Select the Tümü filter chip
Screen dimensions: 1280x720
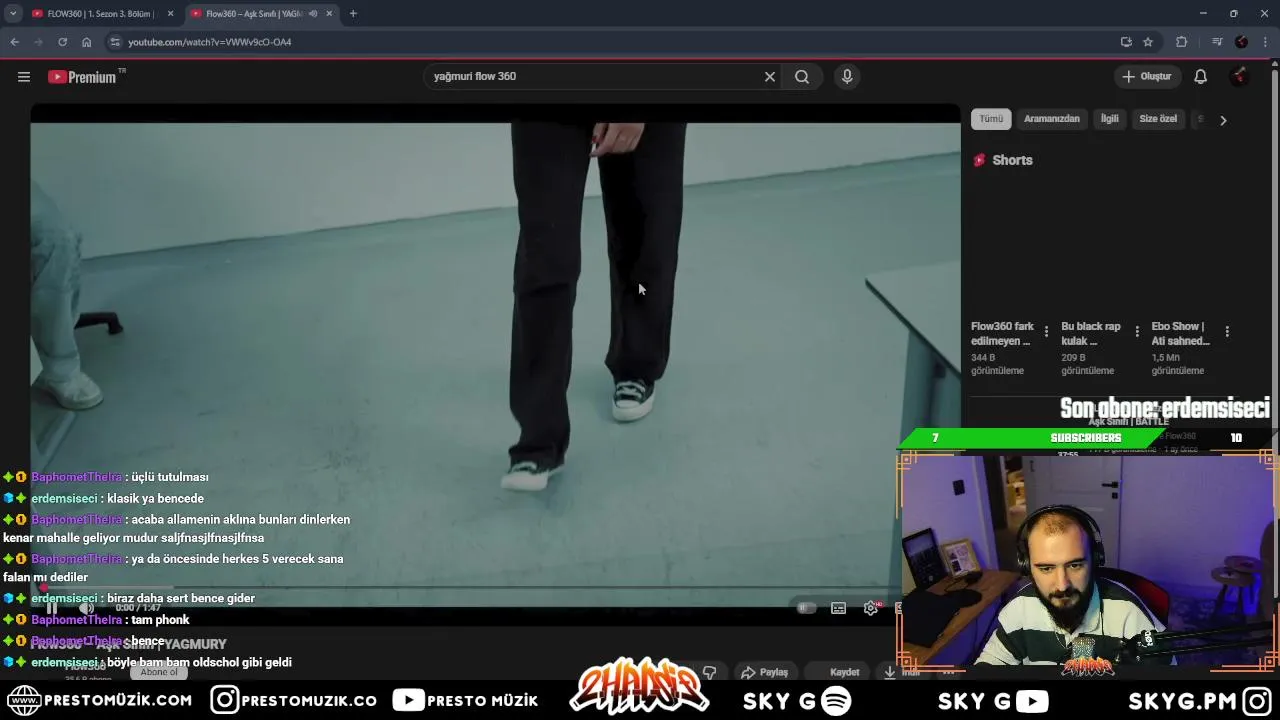pyautogui.click(x=991, y=119)
